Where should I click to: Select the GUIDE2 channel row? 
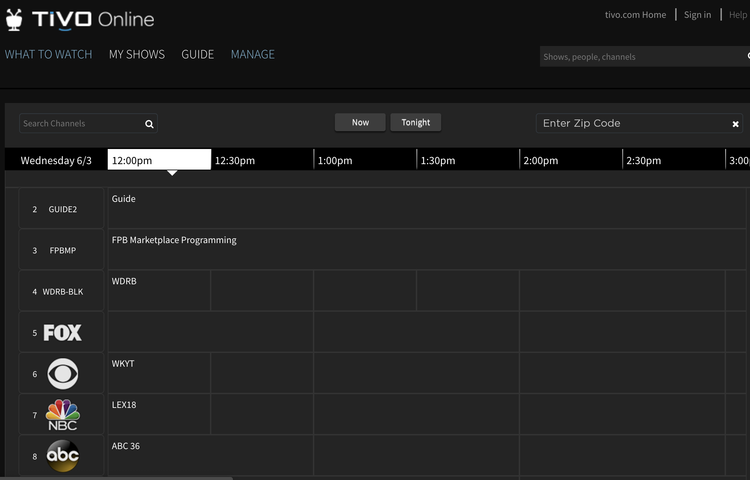(62, 209)
